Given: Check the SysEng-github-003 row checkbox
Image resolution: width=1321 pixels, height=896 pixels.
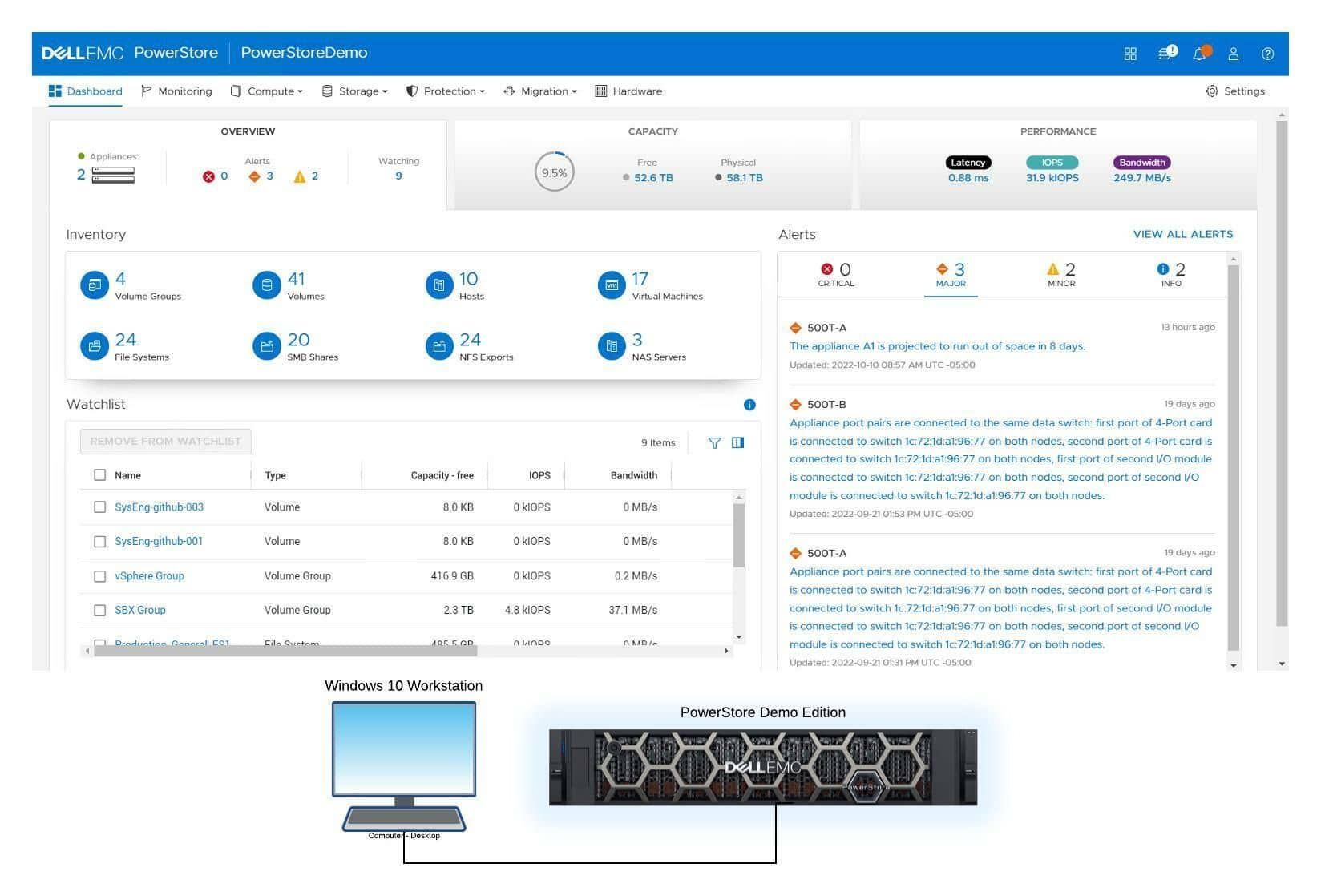Looking at the screenshot, I should tap(99, 507).
